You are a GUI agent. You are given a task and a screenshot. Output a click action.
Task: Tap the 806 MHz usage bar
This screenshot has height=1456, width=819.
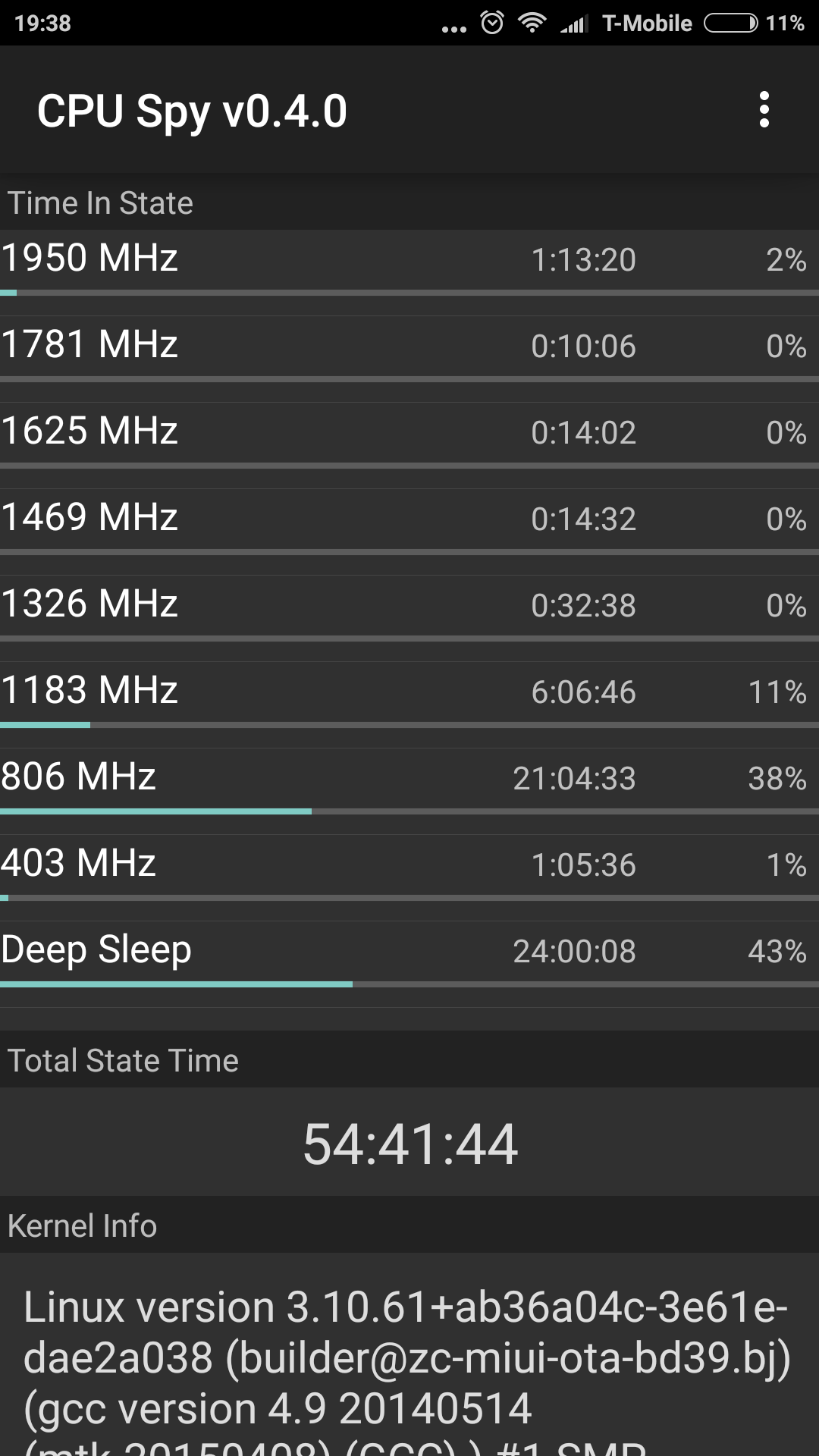tap(409, 811)
